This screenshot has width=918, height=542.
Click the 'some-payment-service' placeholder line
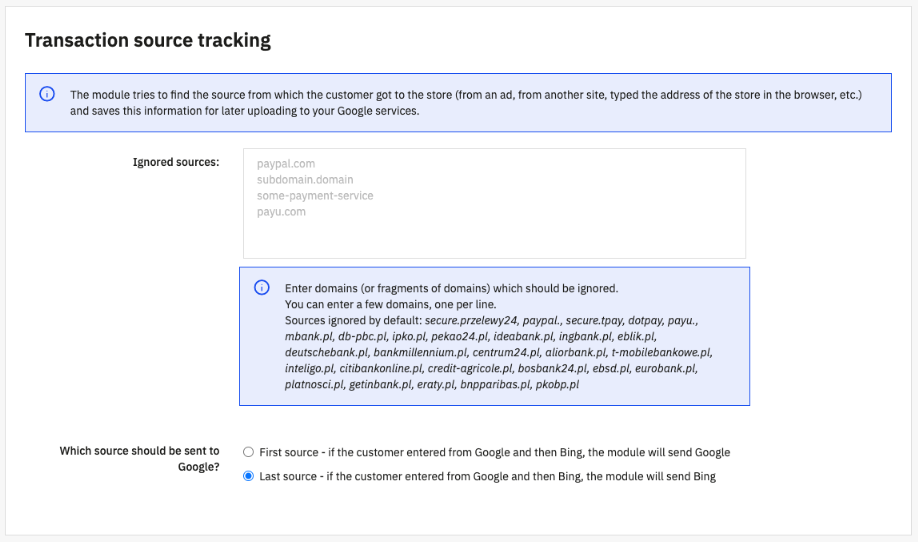pos(315,196)
